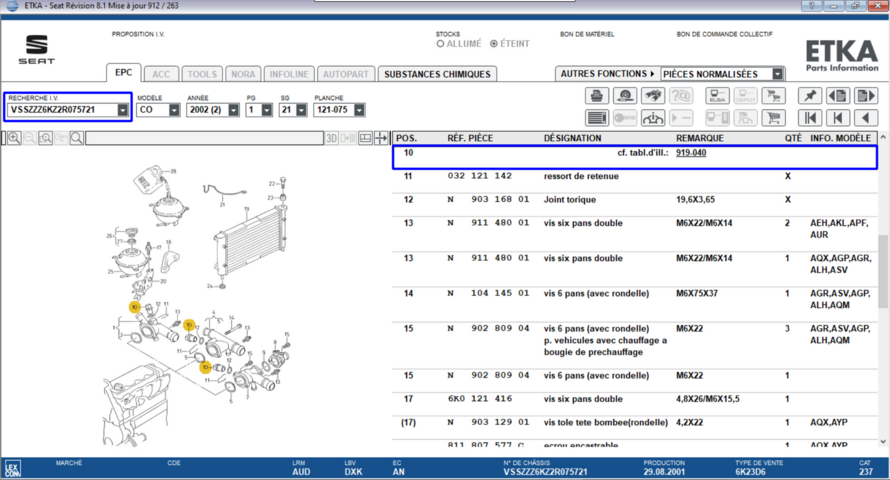Click the help question mark in title bar

pos(811,6)
